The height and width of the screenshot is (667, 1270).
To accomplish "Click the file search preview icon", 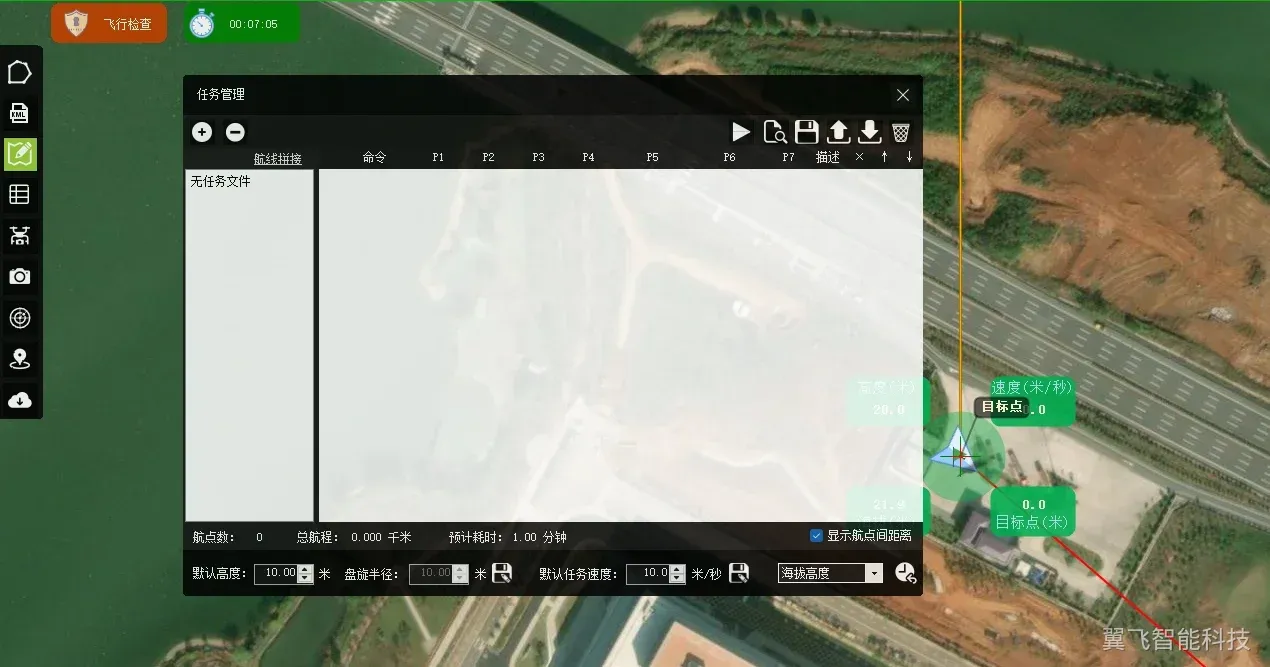I will (x=774, y=132).
